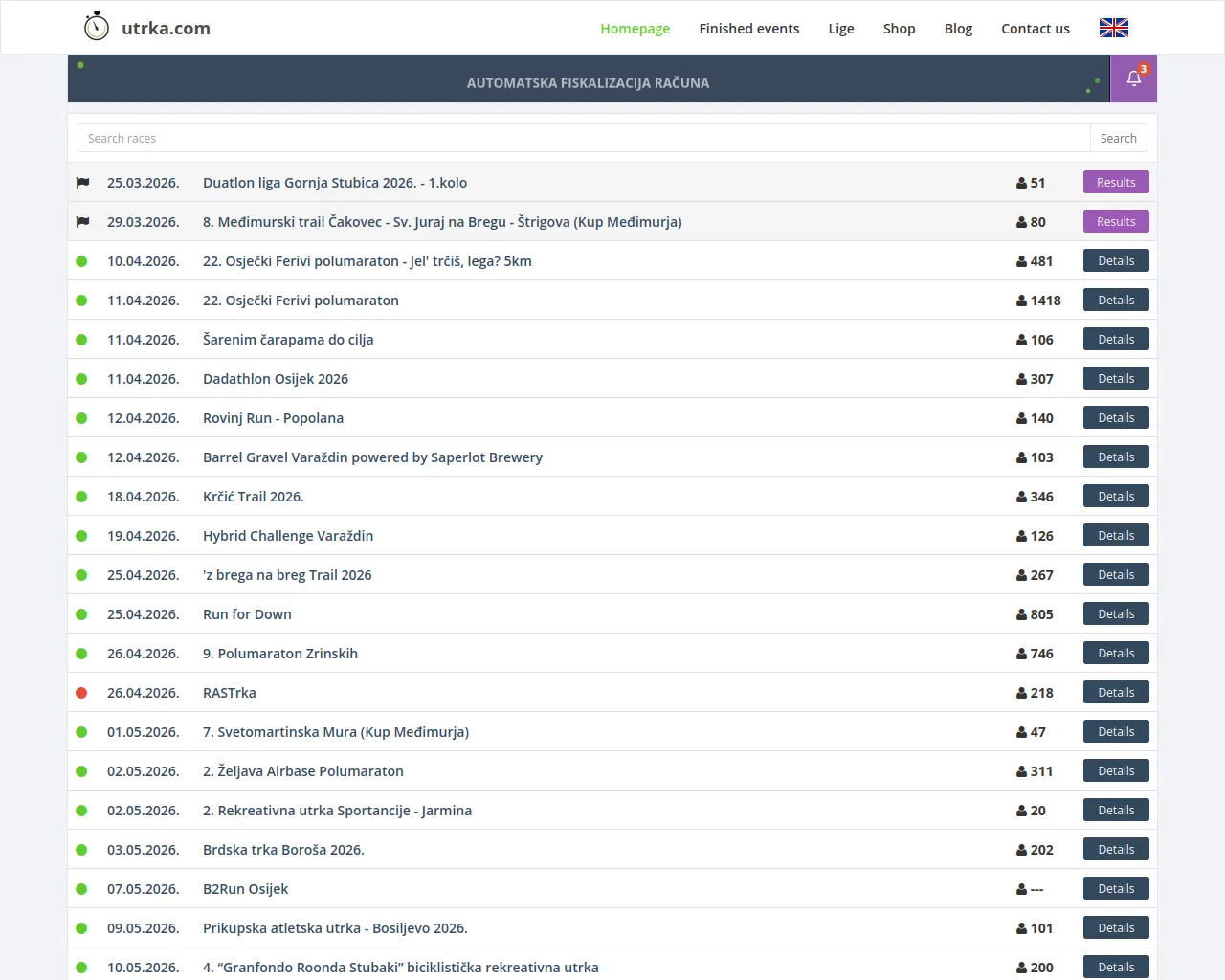Click the participants icon beside RASTrka count
The height and width of the screenshot is (980, 1225).
1023,692
